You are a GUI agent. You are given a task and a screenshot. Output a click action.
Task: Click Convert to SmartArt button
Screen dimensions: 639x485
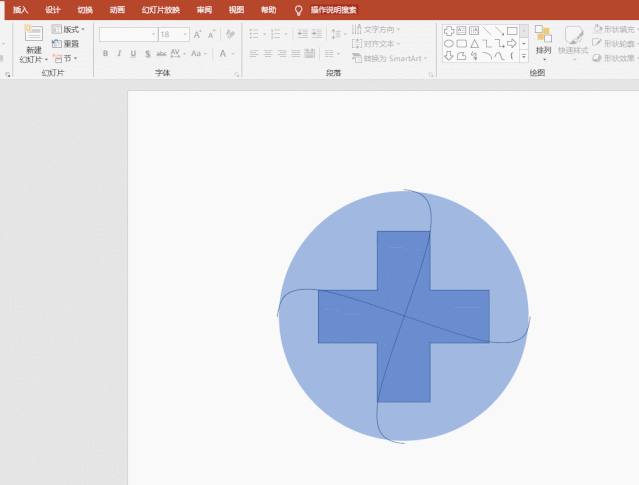coord(391,58)
